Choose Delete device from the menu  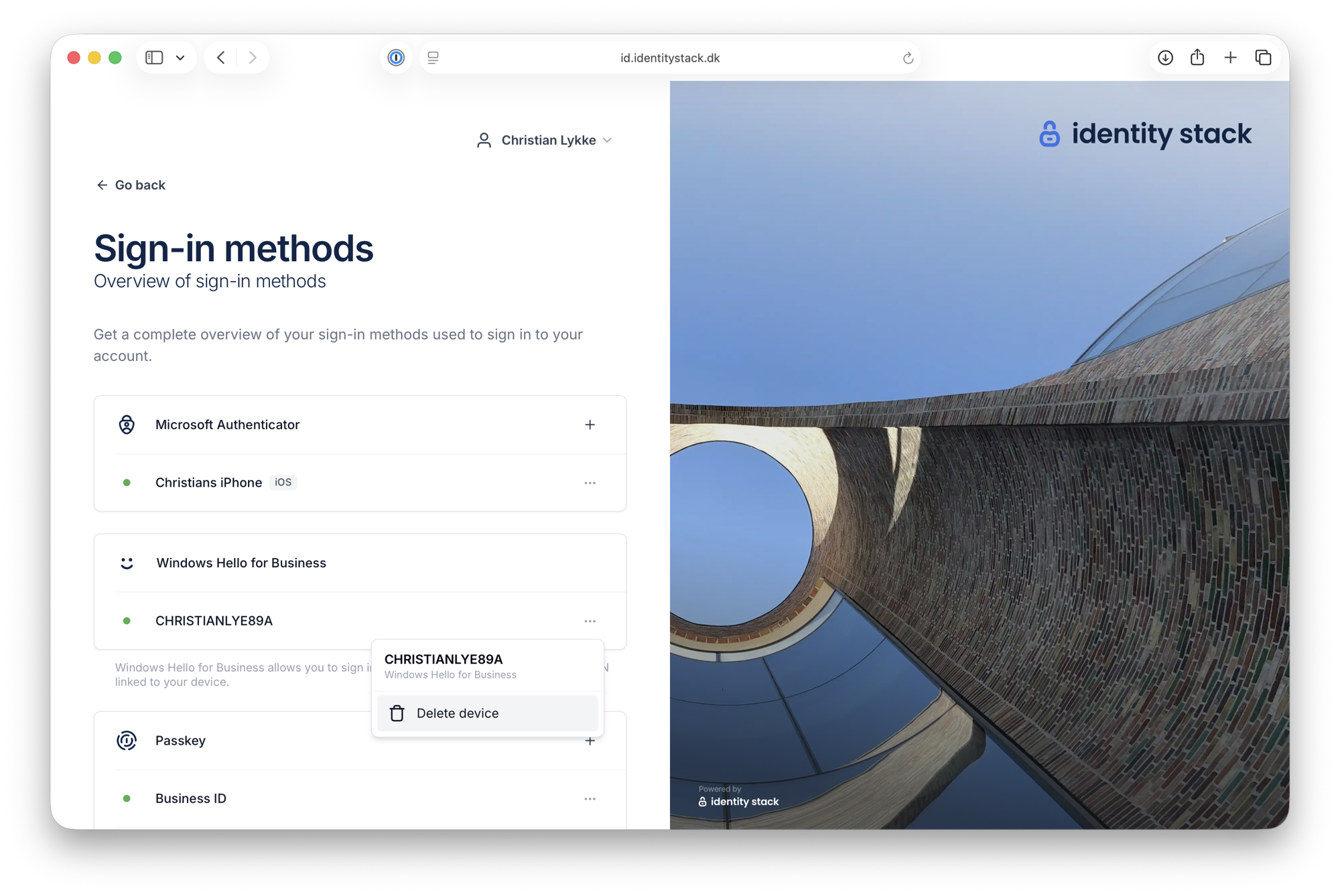click(487, 713)
